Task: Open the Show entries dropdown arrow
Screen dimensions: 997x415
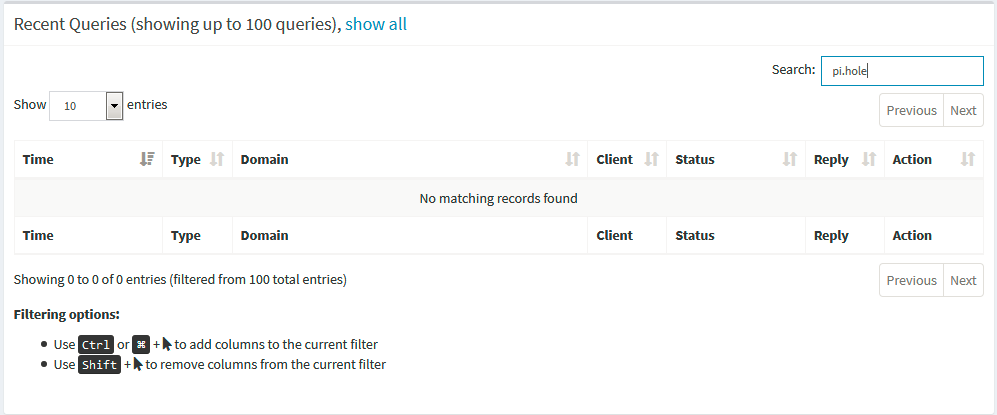Action: pyautogui.click(x=114, y=106)
